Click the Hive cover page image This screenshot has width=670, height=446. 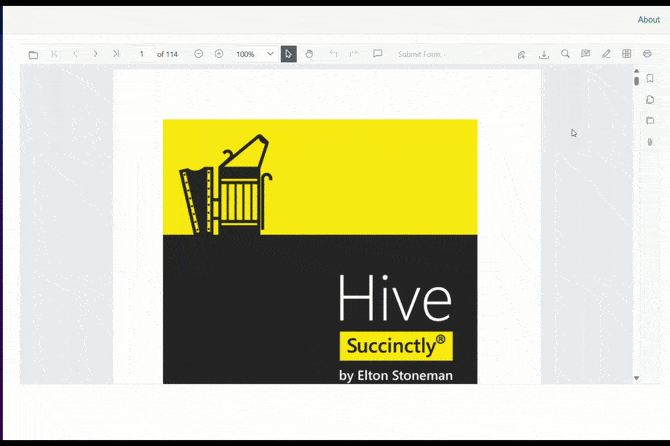point(320,252)
